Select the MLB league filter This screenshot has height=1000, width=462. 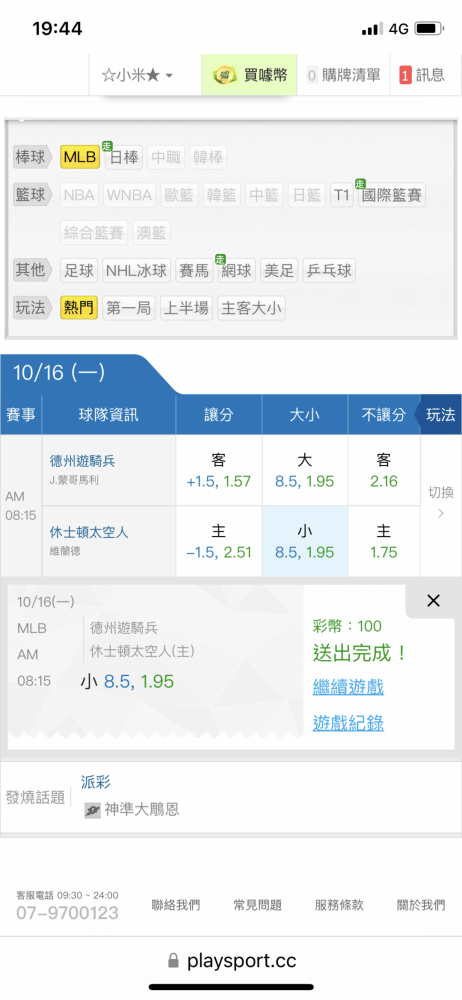coord(80,158)
